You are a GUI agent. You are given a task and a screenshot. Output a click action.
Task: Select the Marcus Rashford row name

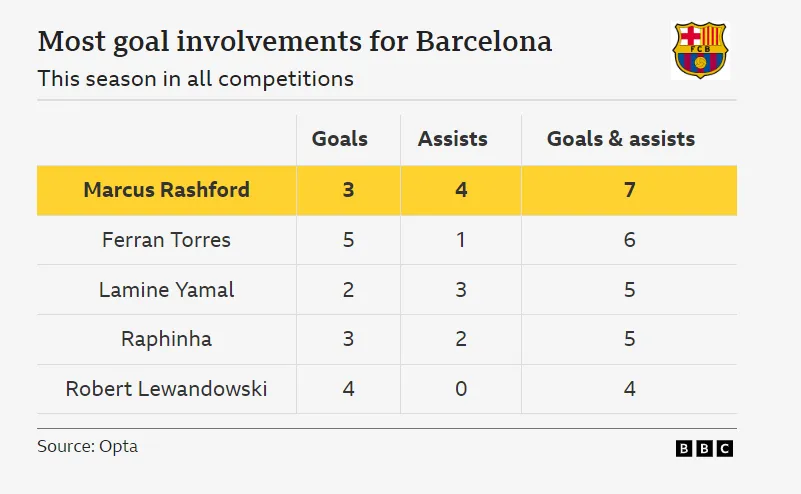[167, 190]
